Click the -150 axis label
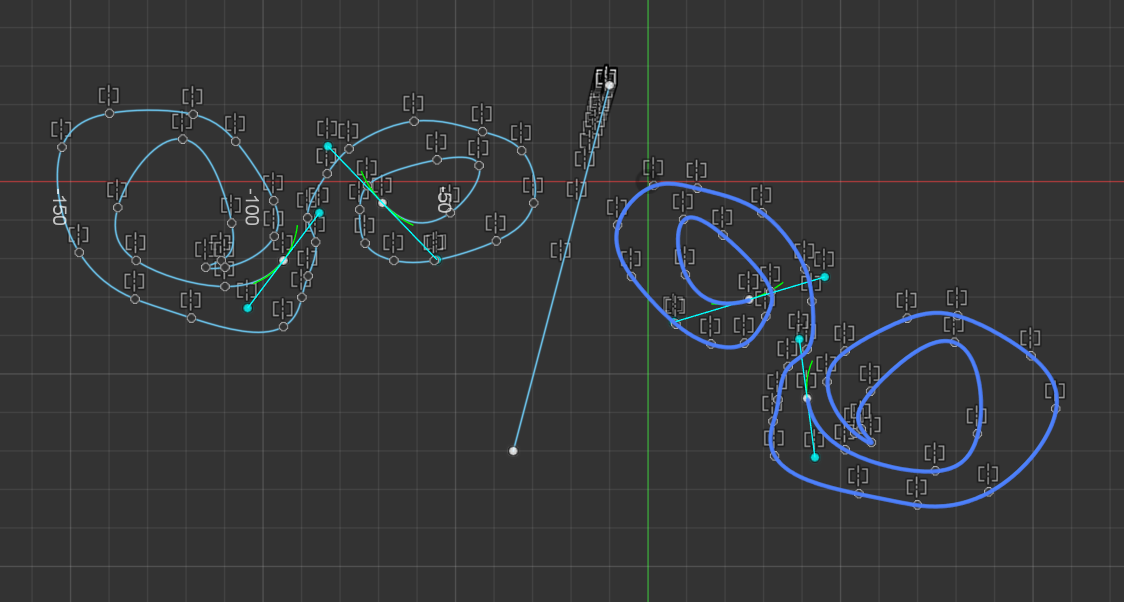Image resolution: width=1124 pixels, height=602 pixels. (57, 210)
